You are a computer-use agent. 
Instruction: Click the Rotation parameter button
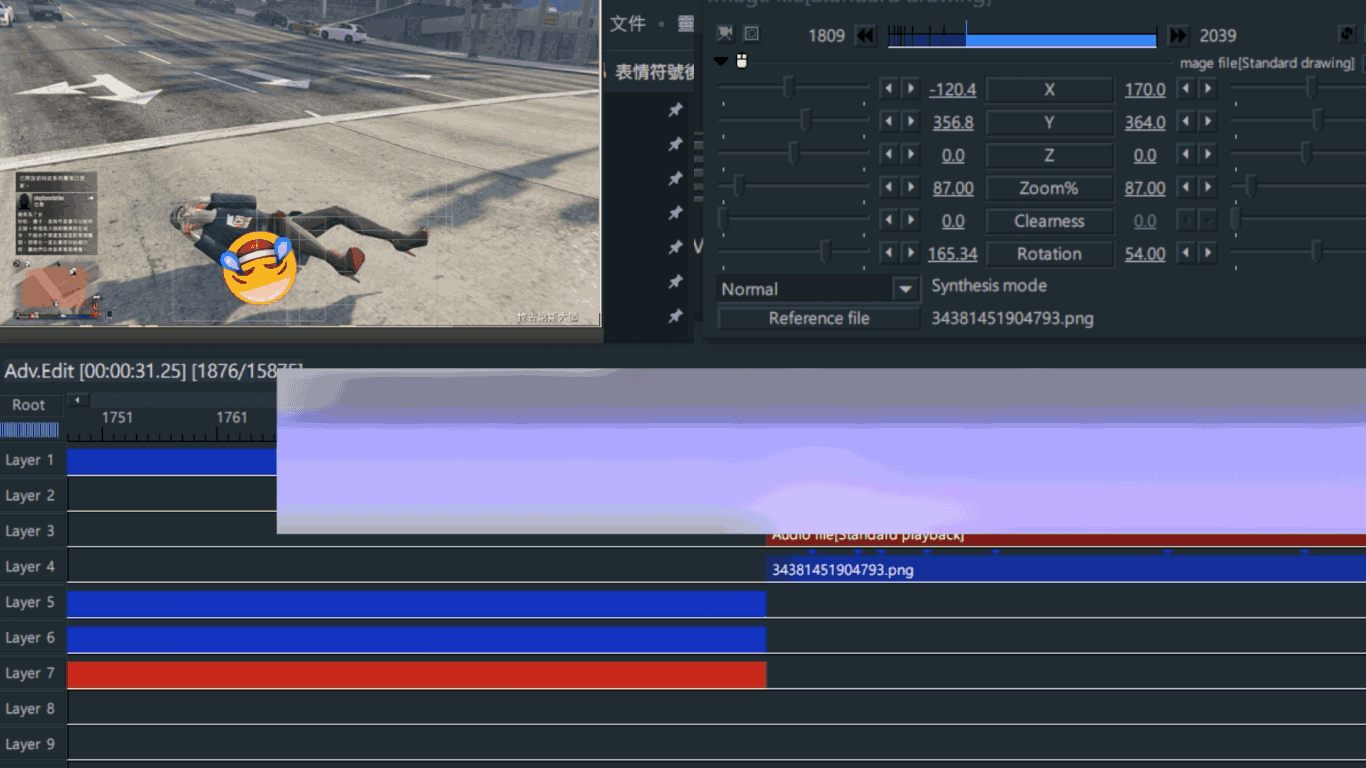coord(1049,254)
